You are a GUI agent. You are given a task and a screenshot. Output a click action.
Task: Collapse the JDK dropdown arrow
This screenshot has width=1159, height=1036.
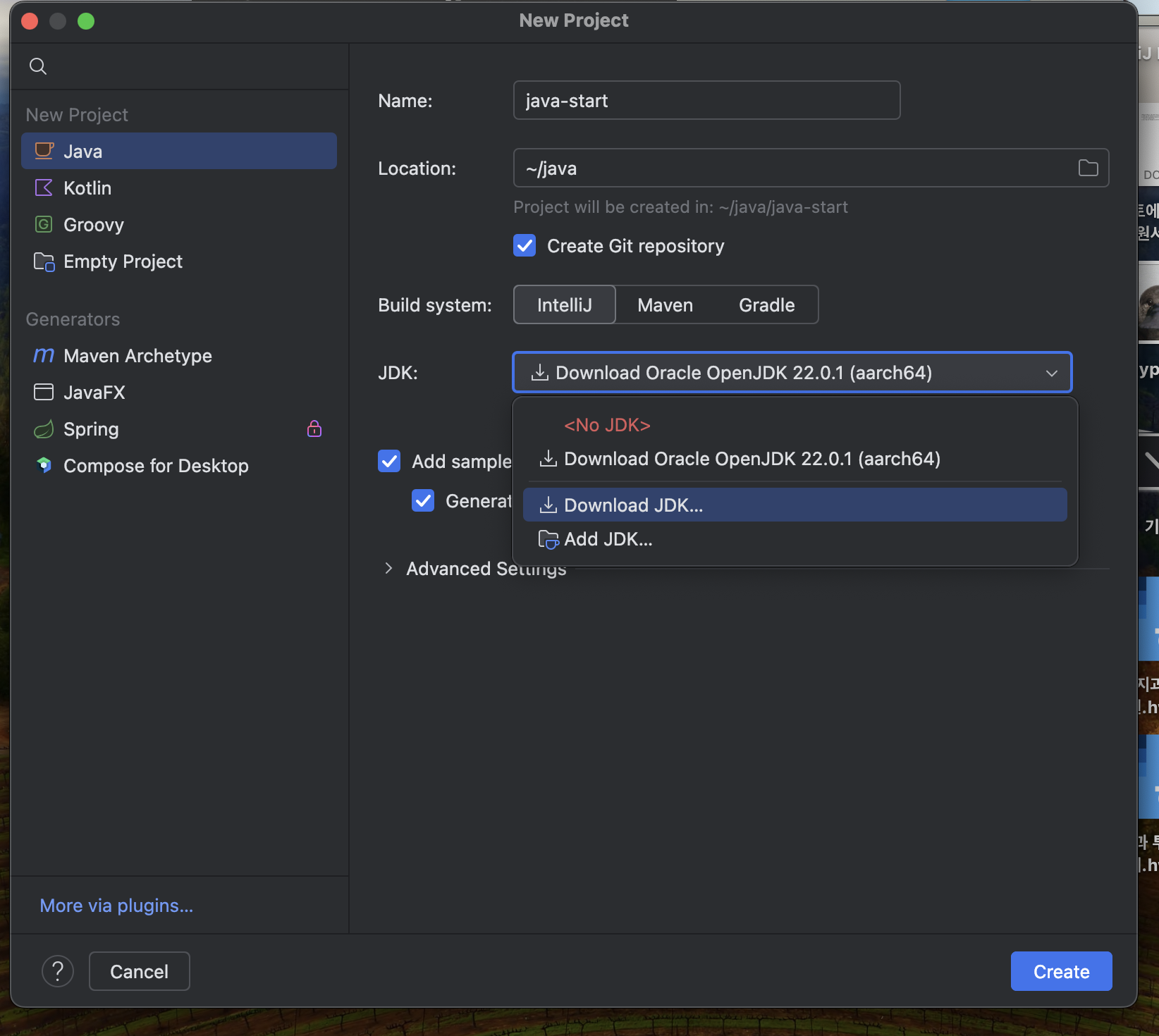(1051, 373)
